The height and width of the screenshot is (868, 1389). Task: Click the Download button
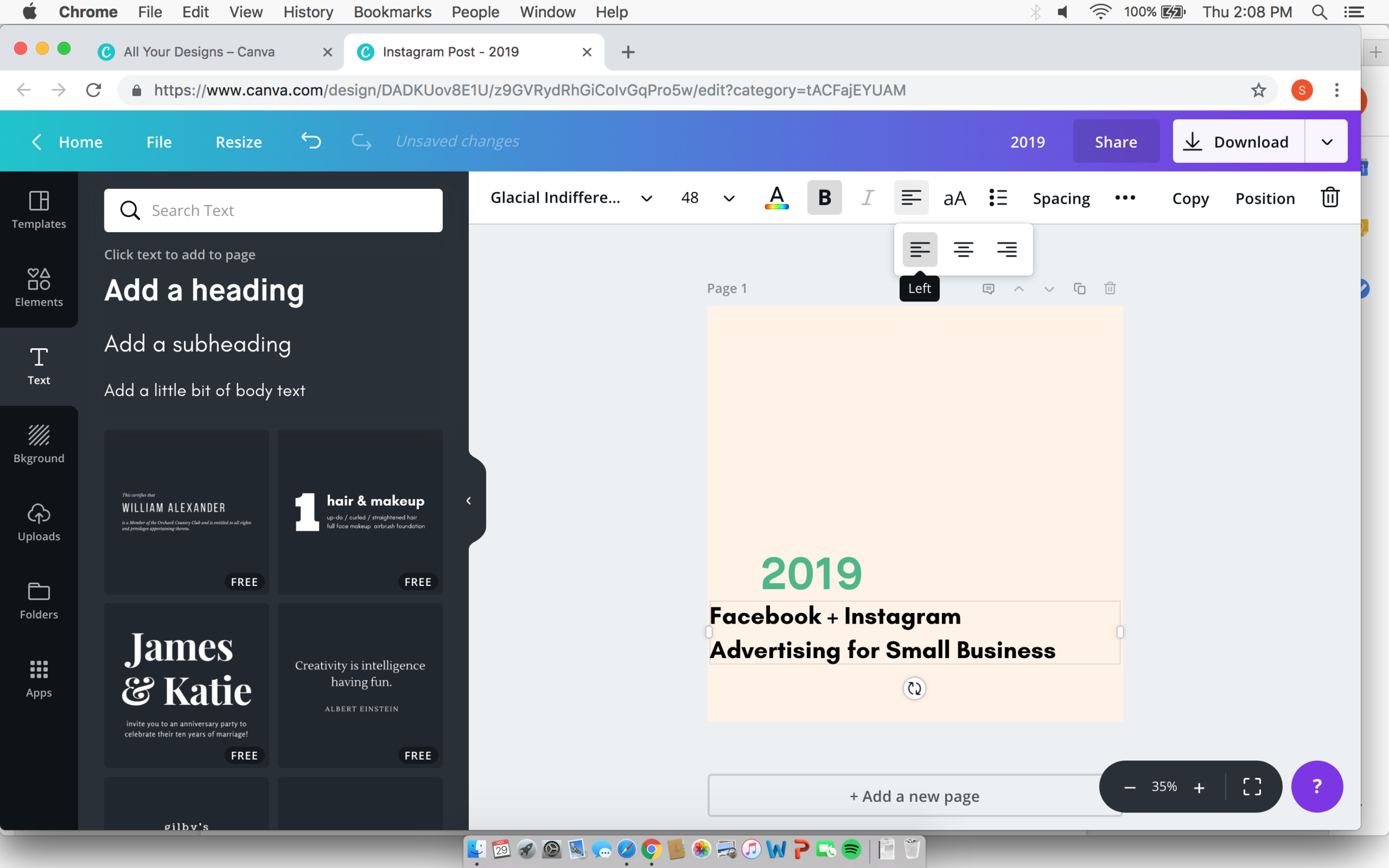pyautogui.click(x=1238, y=141)
